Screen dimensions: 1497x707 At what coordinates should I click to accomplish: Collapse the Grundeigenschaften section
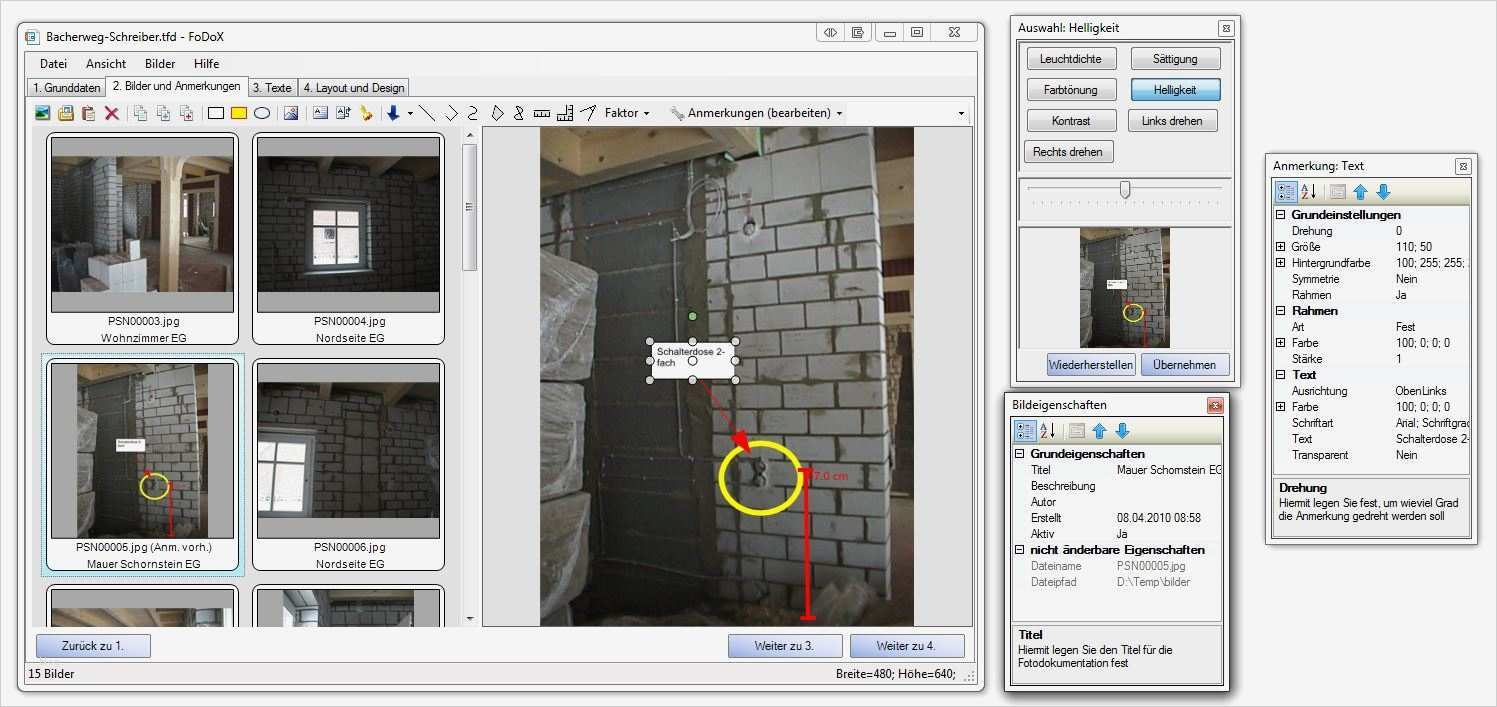tap(1020, 454)
